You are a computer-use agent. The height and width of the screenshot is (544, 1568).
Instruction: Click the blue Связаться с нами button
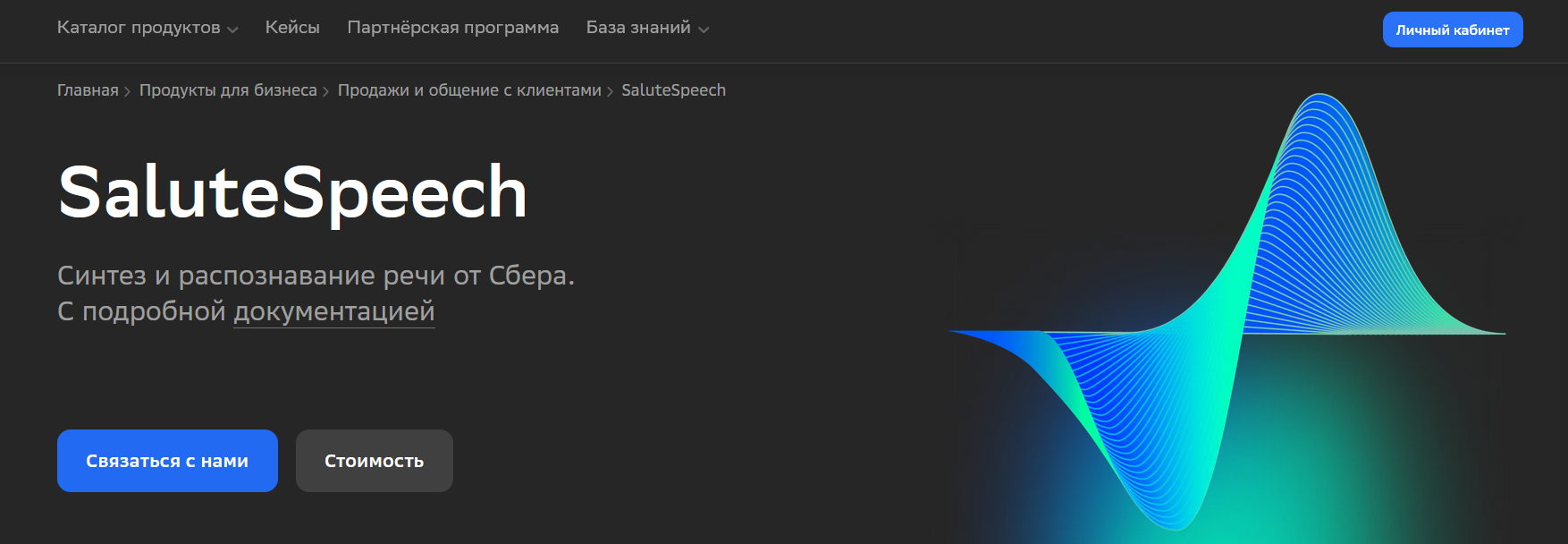click(x=167, y=461)
